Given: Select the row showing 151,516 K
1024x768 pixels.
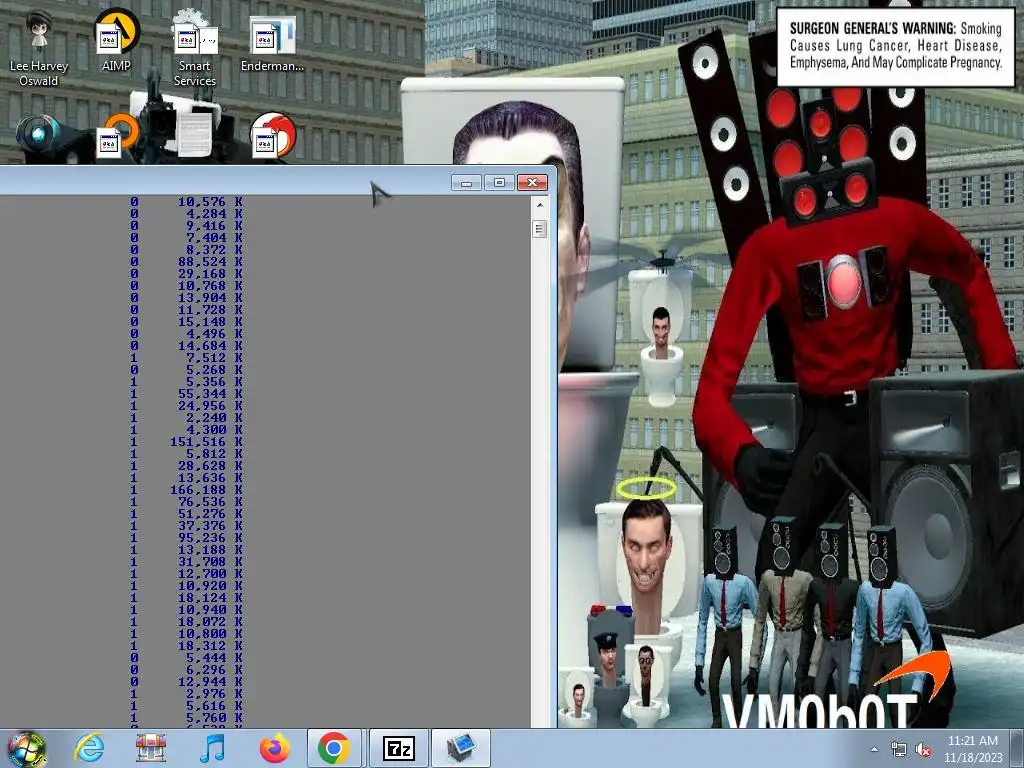Looking at the screenshot, I should point(186,442).
